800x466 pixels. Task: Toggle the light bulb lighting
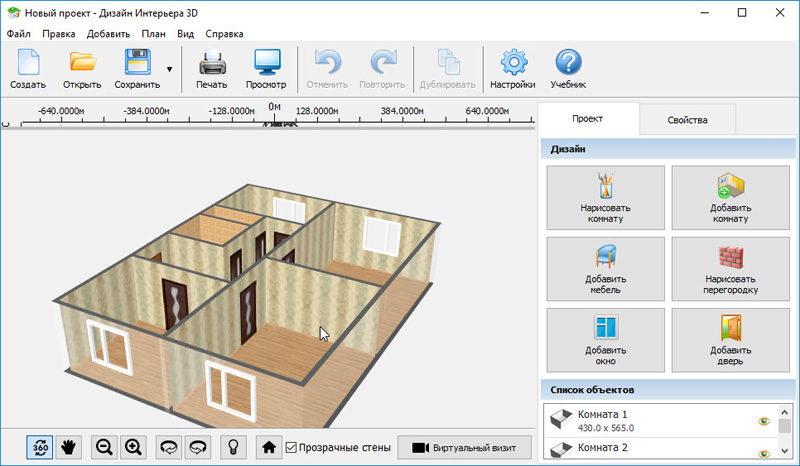[x=233, y=448]
